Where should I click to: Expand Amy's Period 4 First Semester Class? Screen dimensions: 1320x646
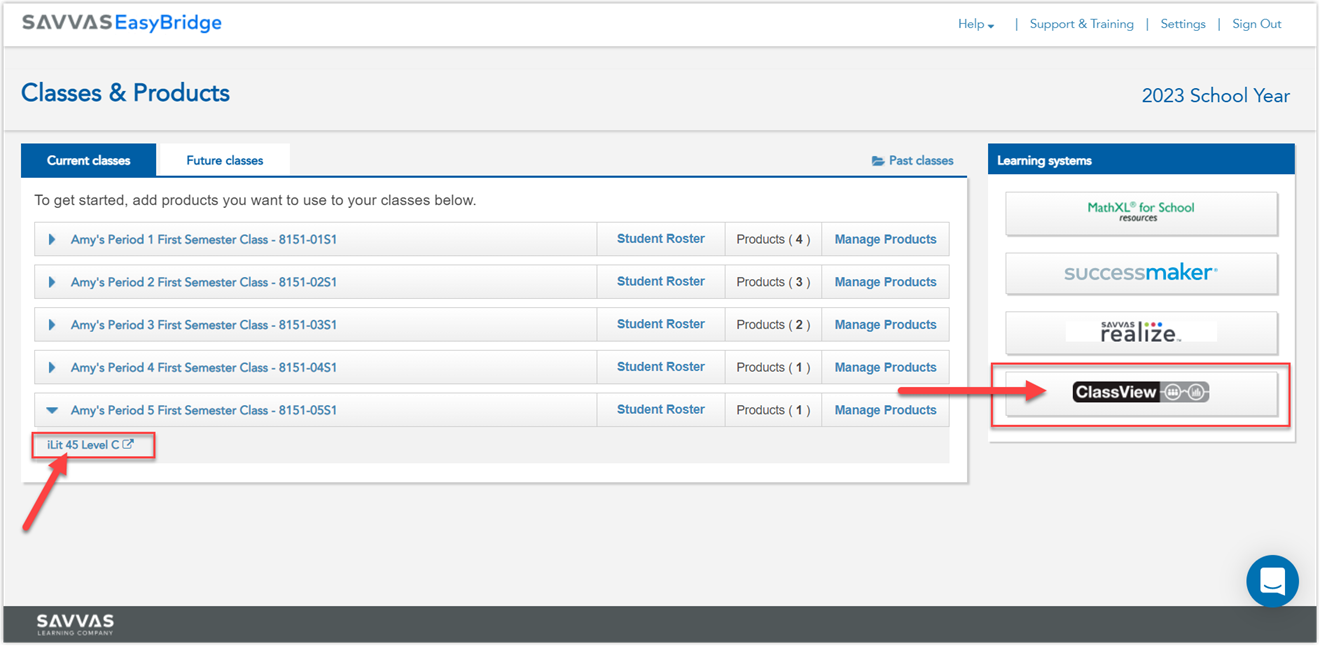coord(51,366)
